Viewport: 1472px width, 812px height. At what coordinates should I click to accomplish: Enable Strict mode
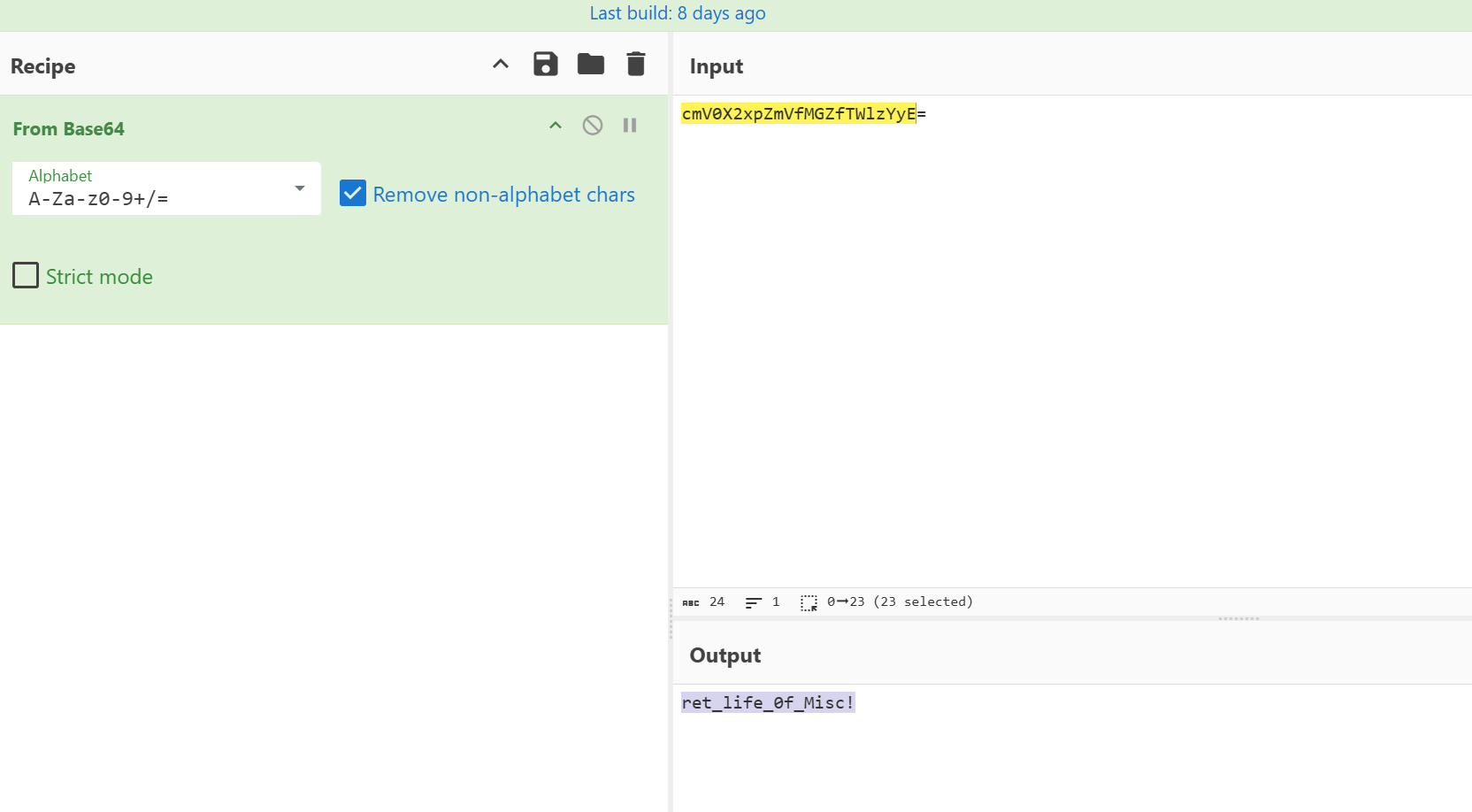coord(26,275)
